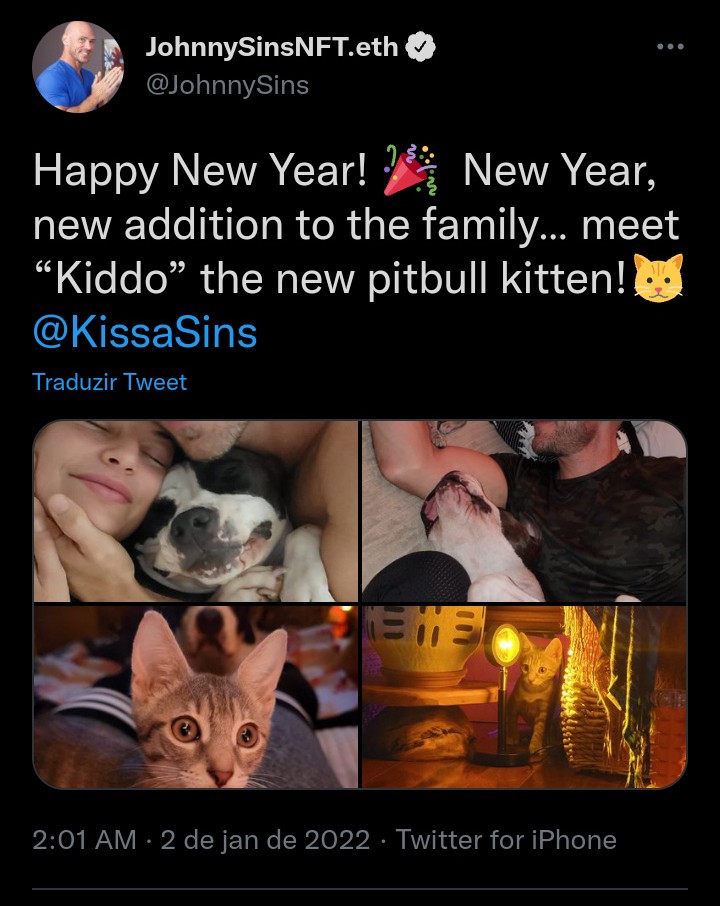This screenshot has width=720, height=906.
Task: Click Traduzir Tweet to translate
Action: click(x=110, y=382)
